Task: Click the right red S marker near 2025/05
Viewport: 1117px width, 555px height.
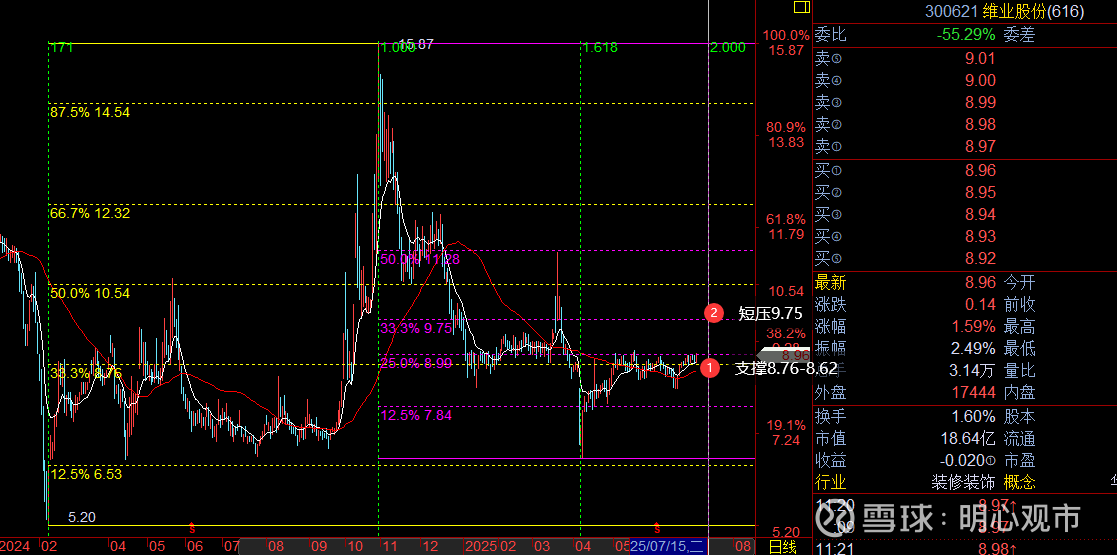Action: (657, 528)
